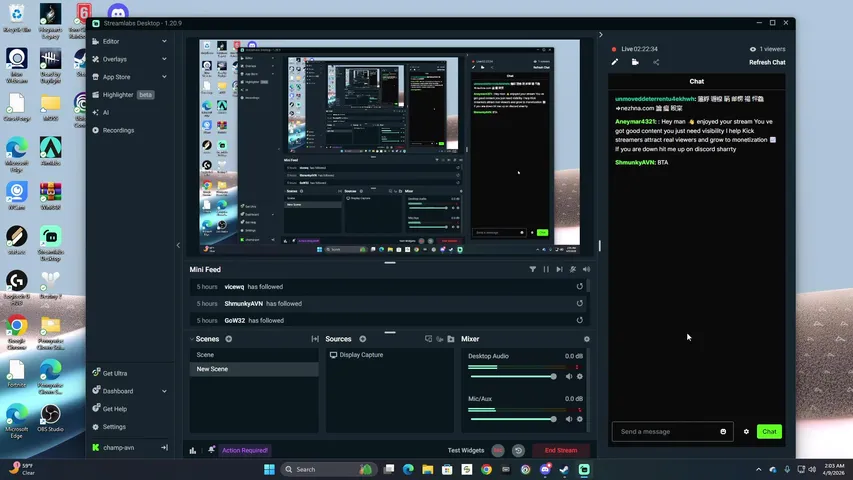Mute Mini Feed alert volume
This screenshot has width=853, height=480.
point(586,269)
